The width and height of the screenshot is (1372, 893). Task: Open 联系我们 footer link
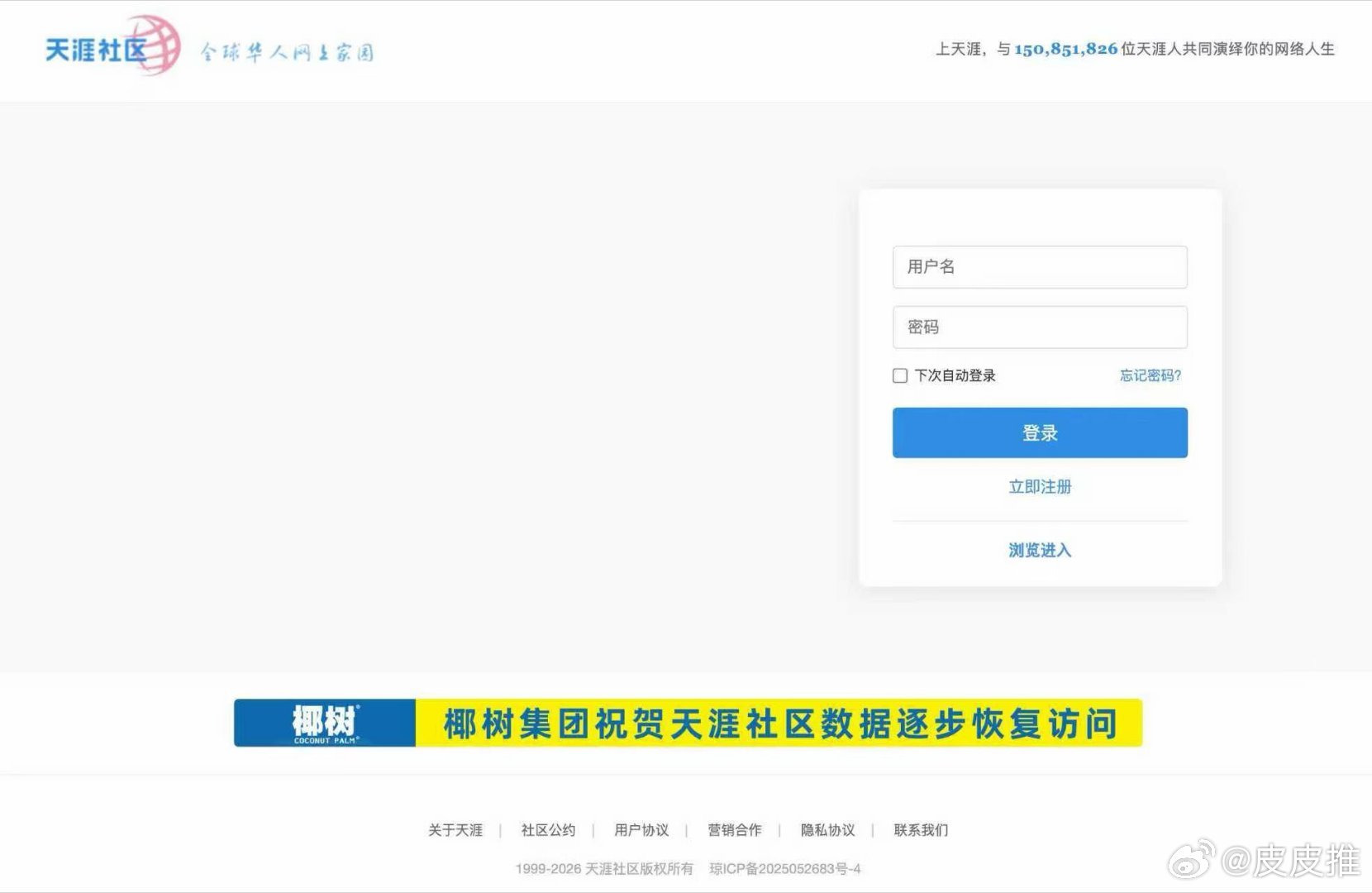tap(921, 829)
